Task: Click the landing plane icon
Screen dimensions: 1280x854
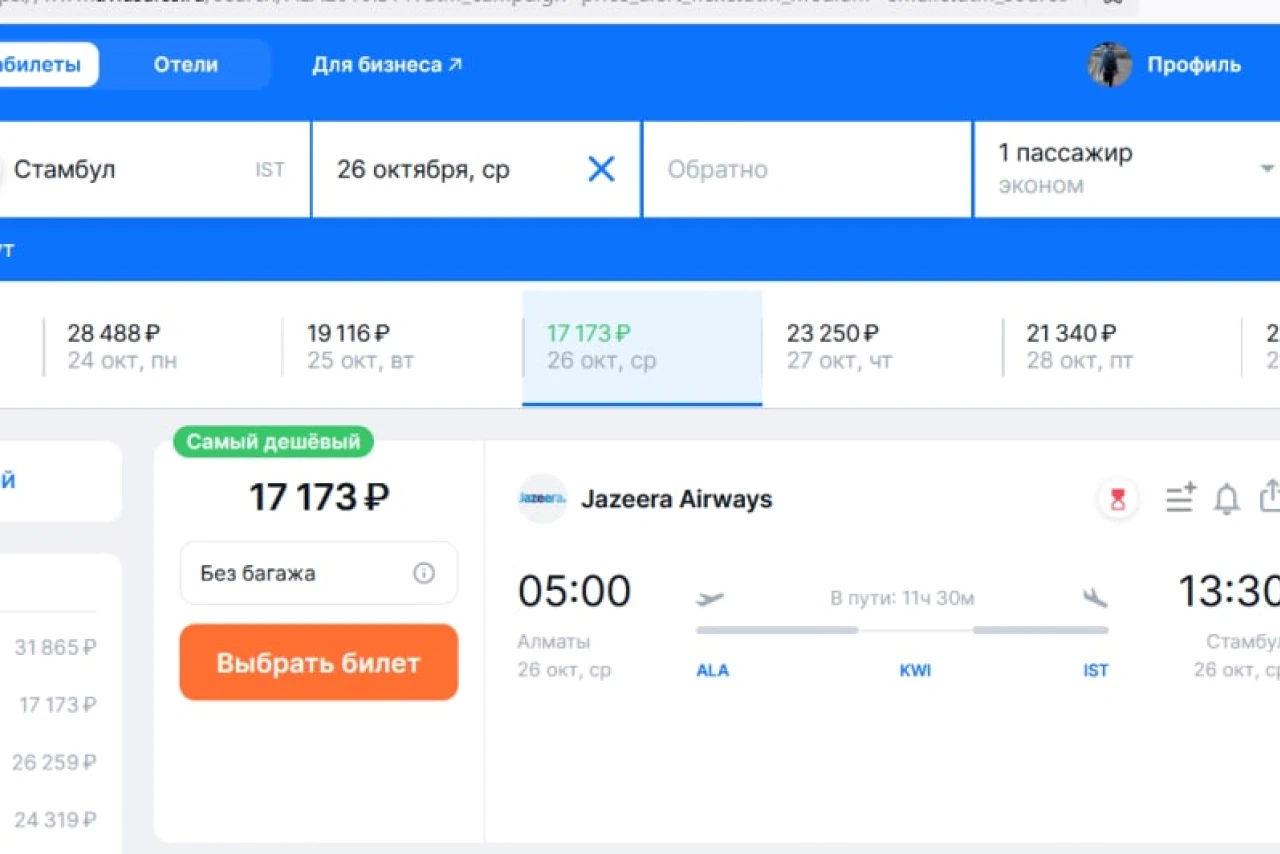Action: click(x=1095, y=598)
